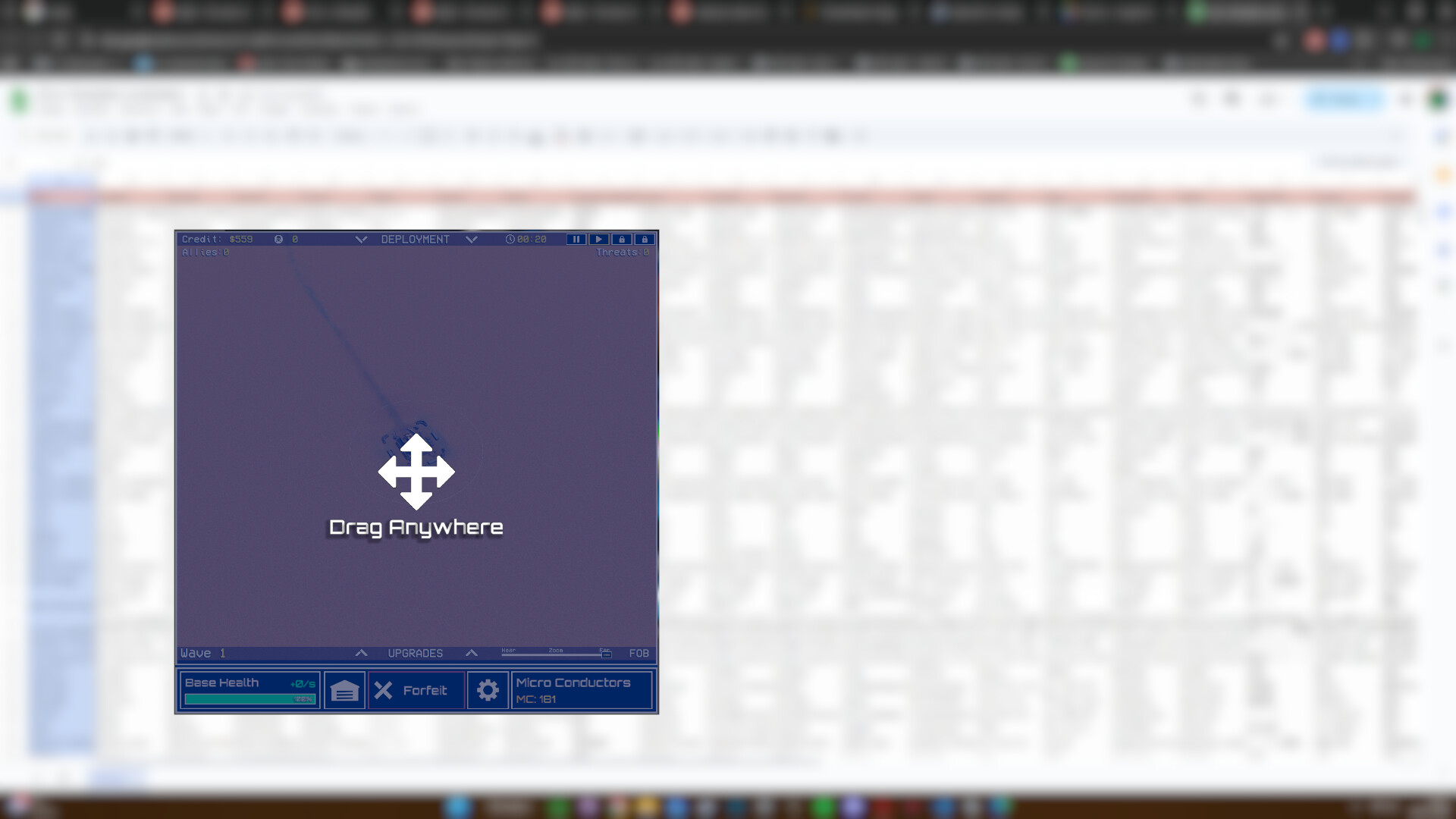Select the FOB tab in the bottom bar
This screenshot has height=819, width=1456.
click(639, 654)
